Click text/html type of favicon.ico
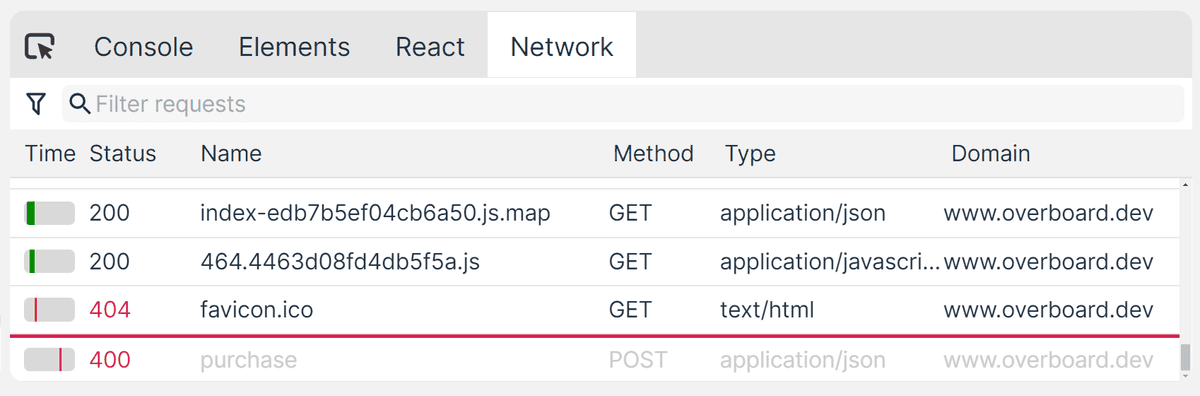The height and width of the screenshot is (396, 1200). 767,310
